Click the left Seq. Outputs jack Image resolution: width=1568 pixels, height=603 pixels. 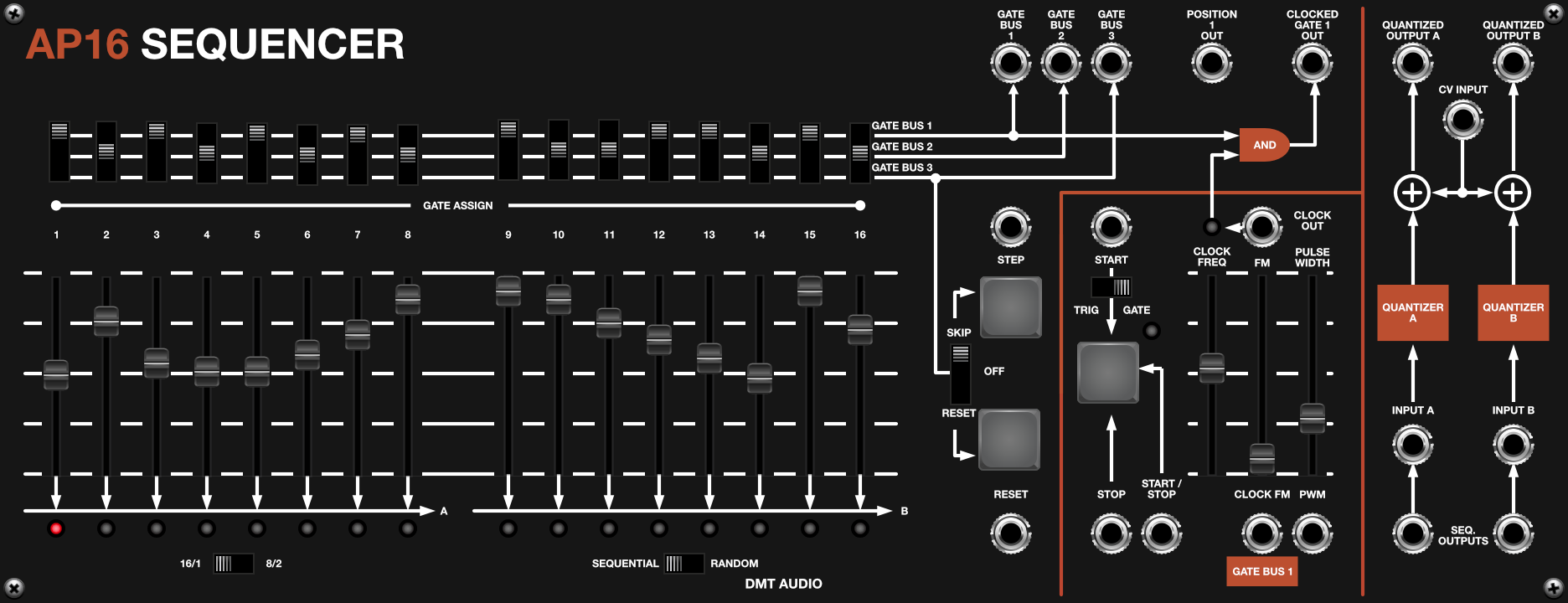(1413, 533)
